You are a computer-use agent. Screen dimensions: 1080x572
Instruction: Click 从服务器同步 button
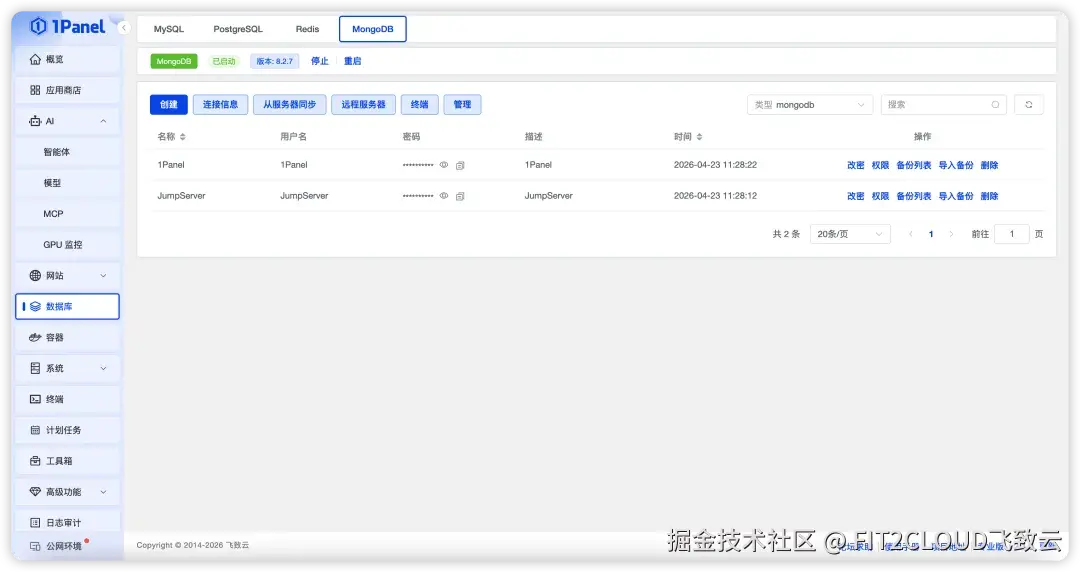pos(289,105)
